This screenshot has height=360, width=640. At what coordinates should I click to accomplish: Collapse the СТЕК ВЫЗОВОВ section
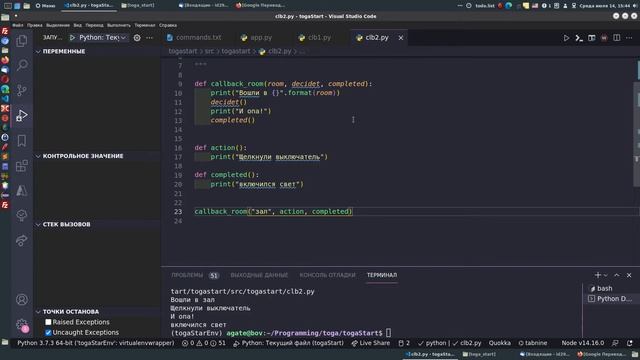pyautogui.click(x=38, y=224)
